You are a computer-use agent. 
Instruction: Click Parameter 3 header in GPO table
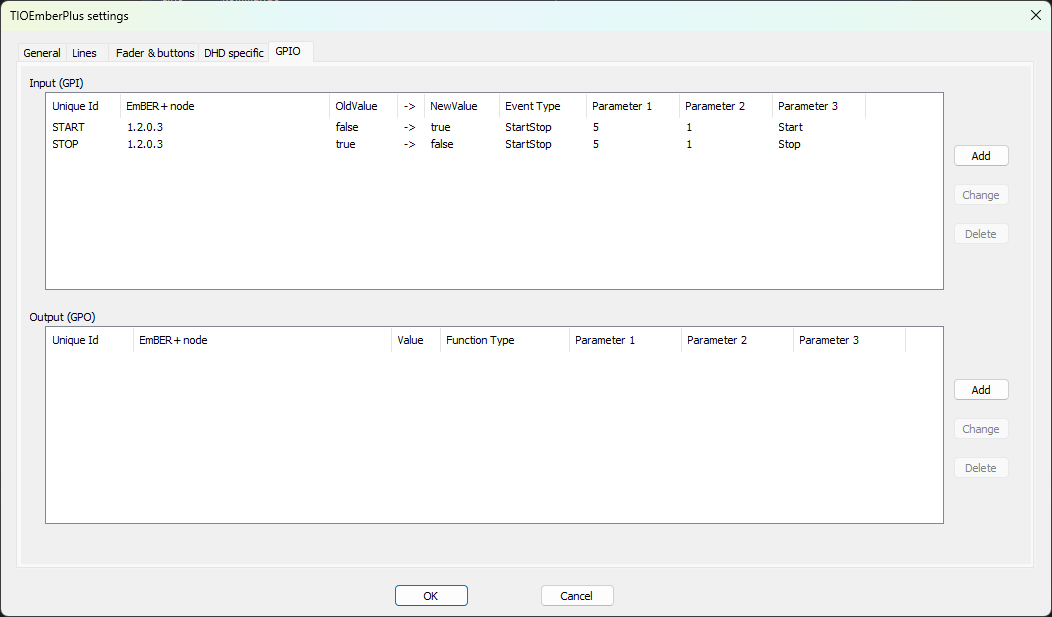click(x=849, y=340)
